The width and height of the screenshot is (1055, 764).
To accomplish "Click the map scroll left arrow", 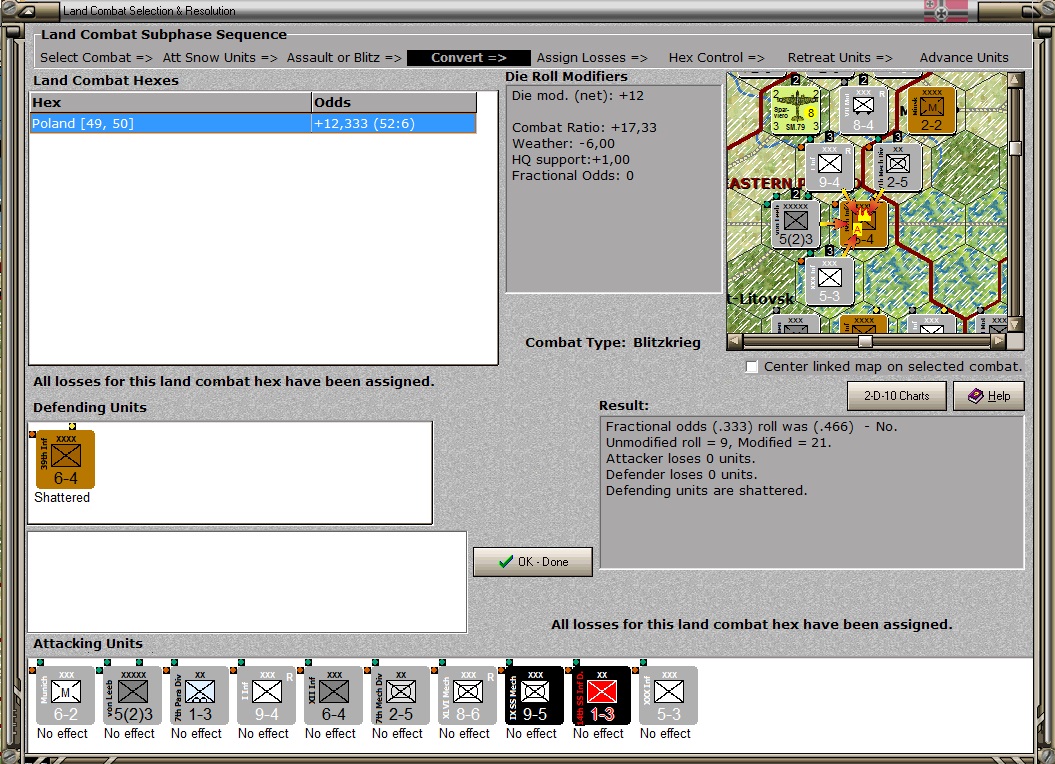I will [735, 341].
